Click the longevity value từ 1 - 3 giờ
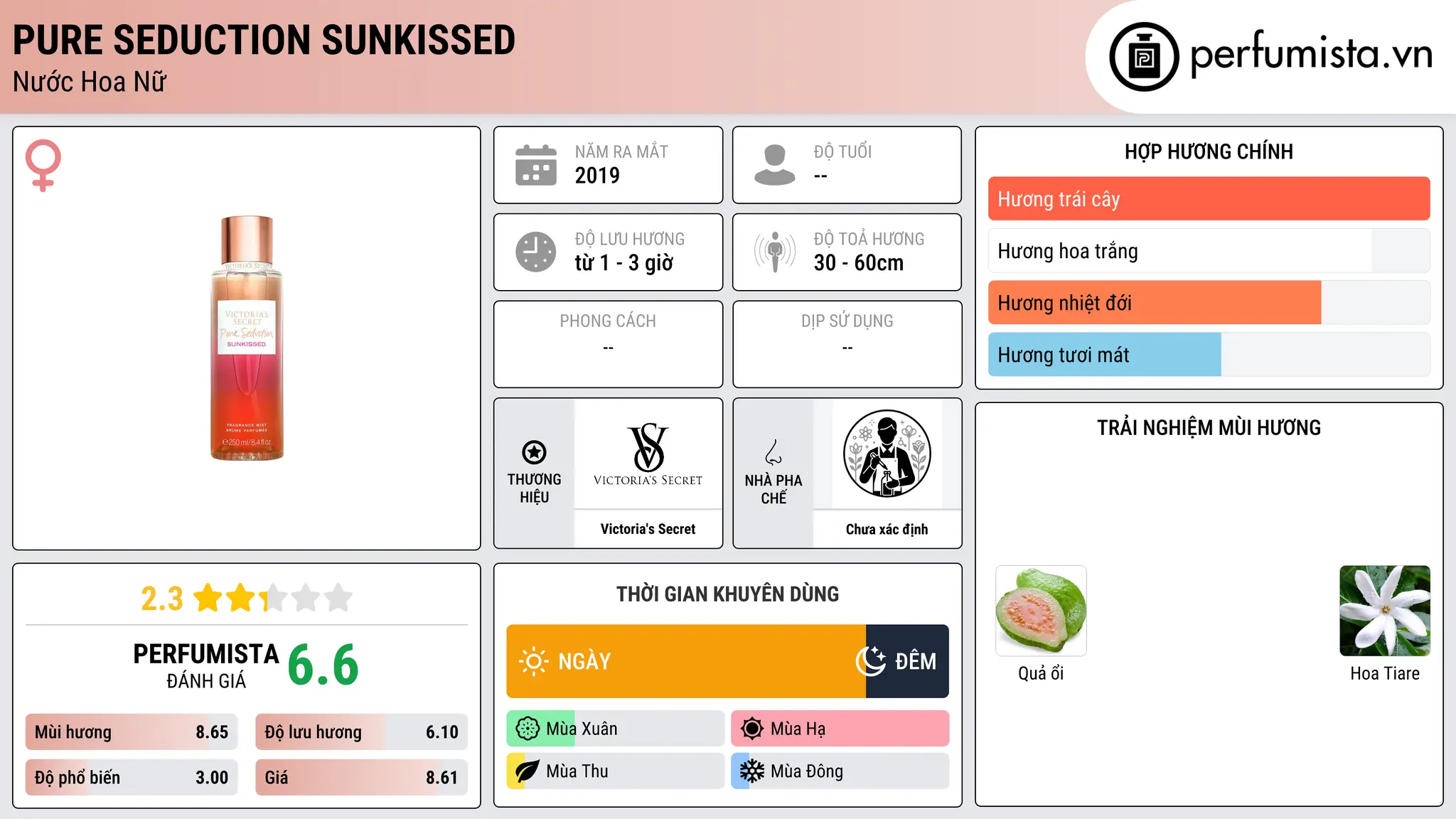 (624, 263)
